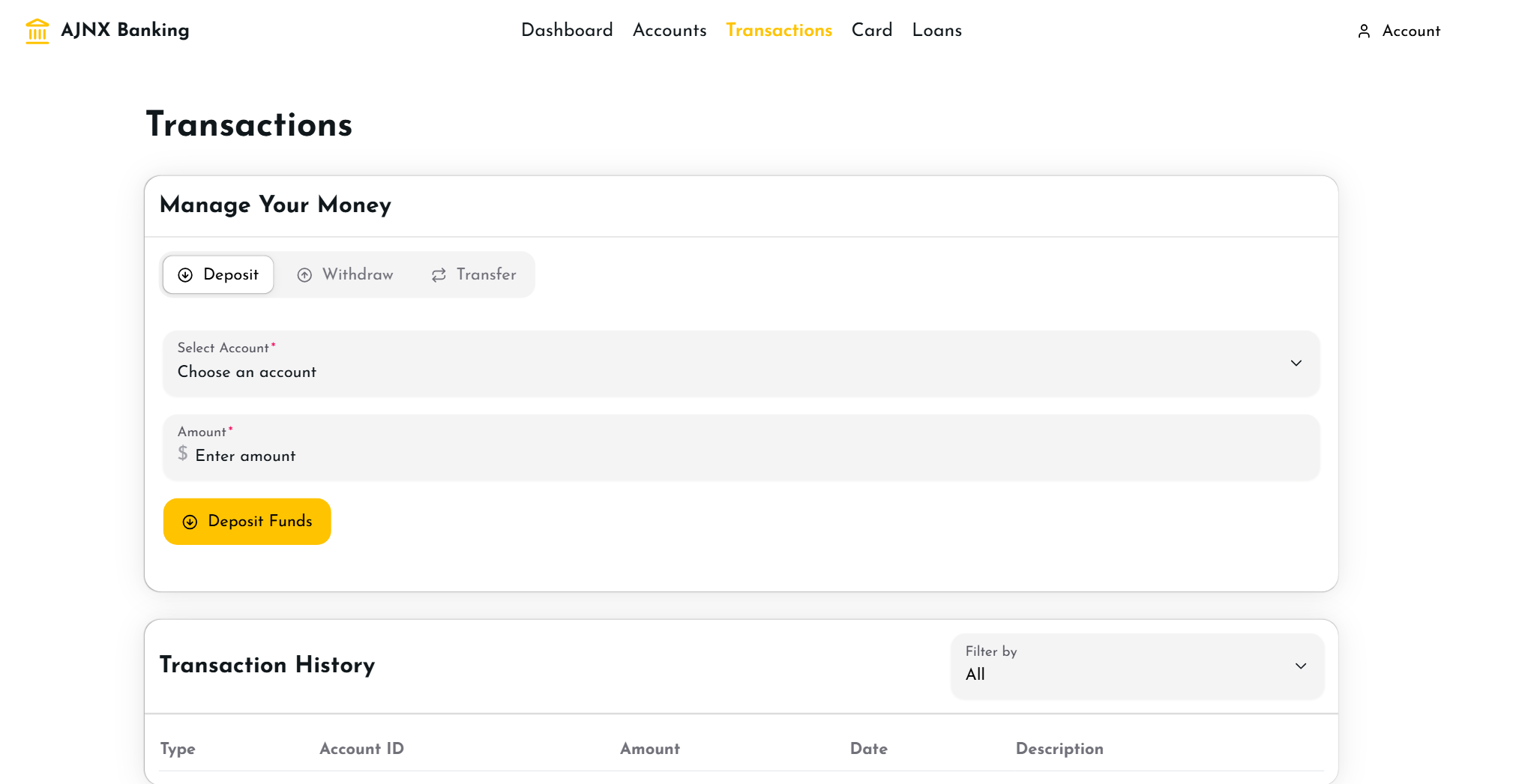Click the down-arrow circle icon in Deposit tab
This screenshot has width=1513, height=784.
185,275
